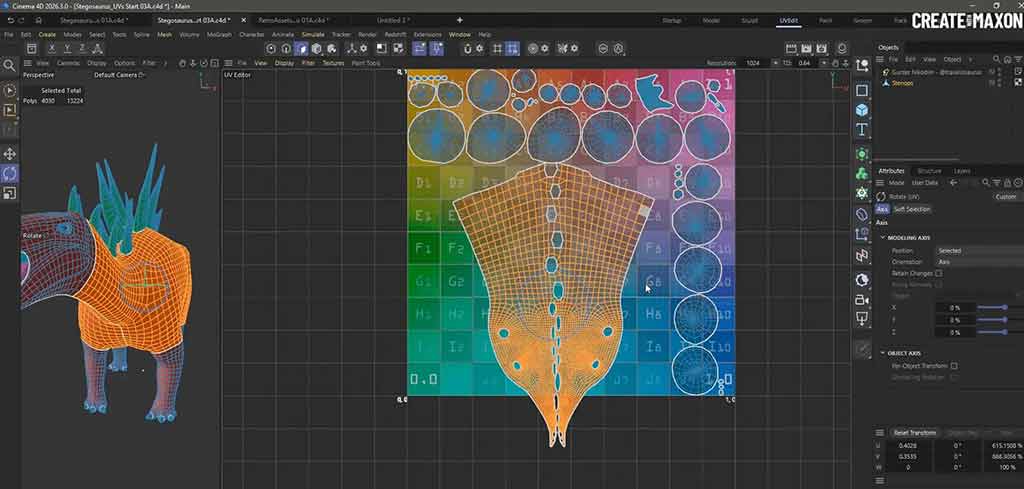
Task: Open the Cloner green icon in palette
Action: click(862, 174)
